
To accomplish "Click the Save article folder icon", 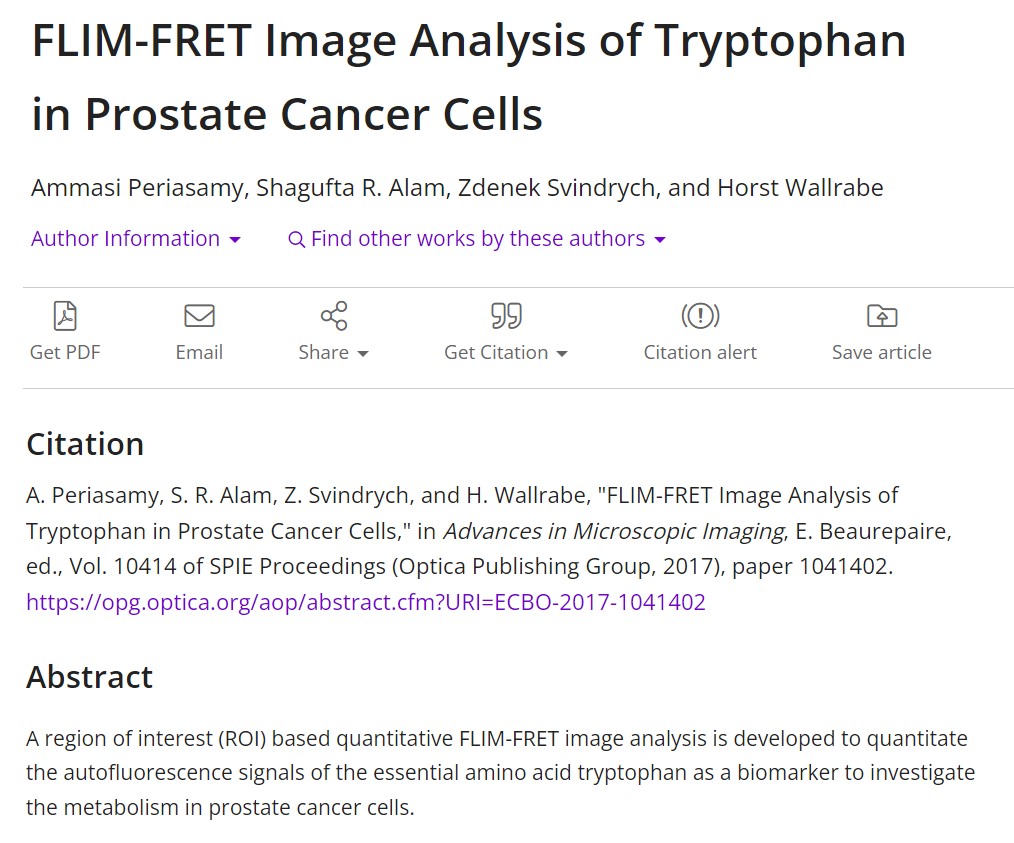I will click(881, 317).
